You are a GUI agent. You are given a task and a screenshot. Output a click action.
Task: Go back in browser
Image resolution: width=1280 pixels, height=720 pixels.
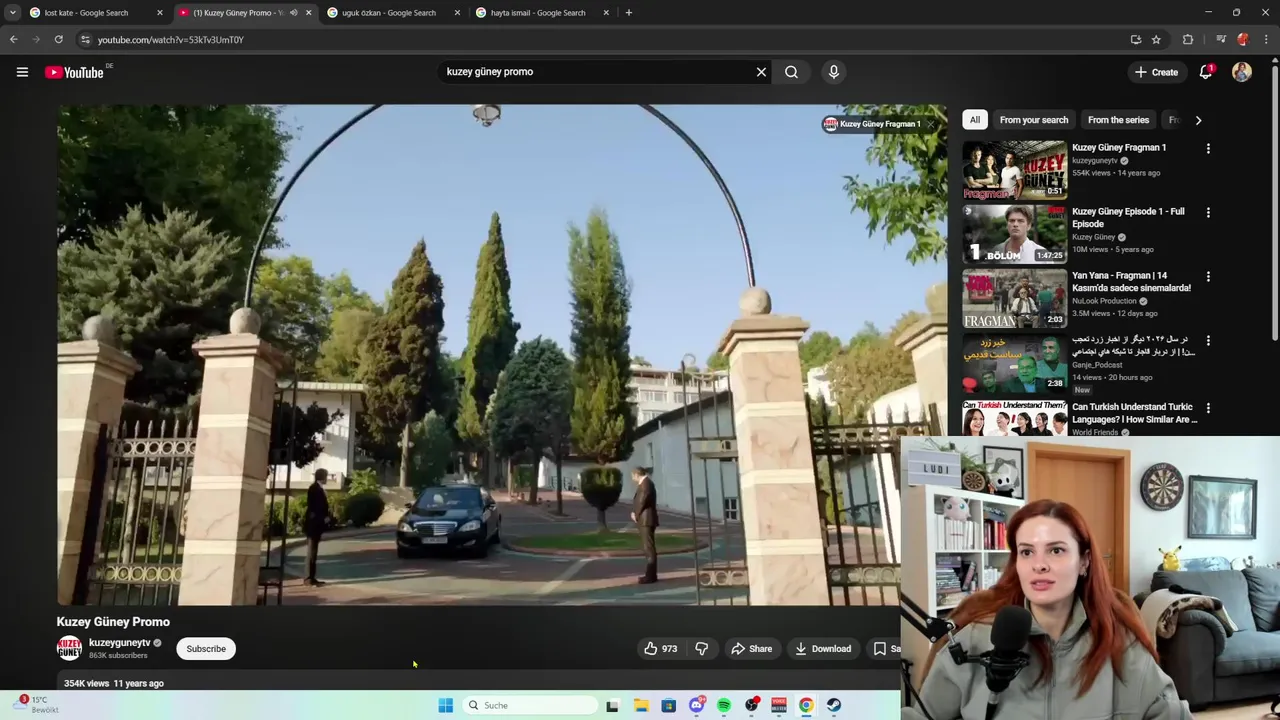[13, 40]
